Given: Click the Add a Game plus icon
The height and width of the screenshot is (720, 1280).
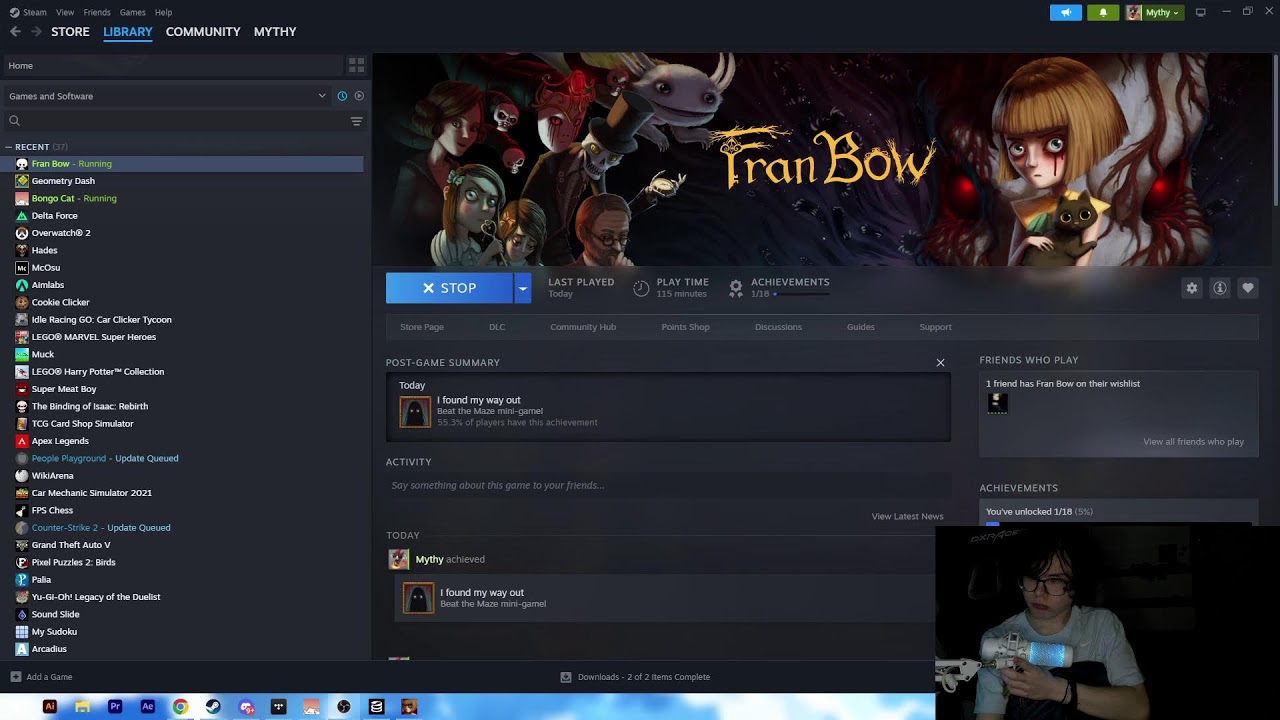Looking at the screenshot, I should click(x=15, y=677).
